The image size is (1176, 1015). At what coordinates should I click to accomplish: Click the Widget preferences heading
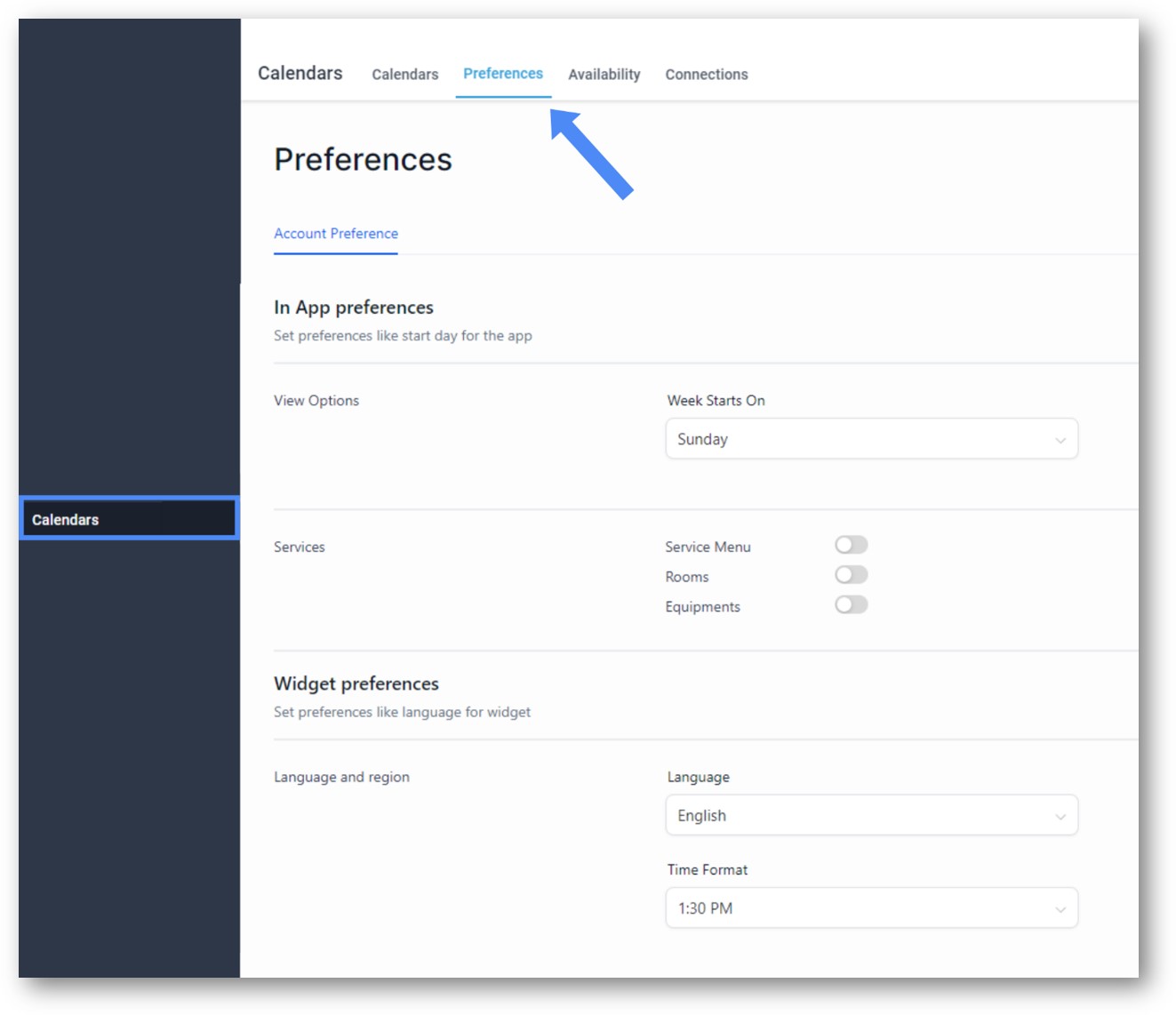356,683
